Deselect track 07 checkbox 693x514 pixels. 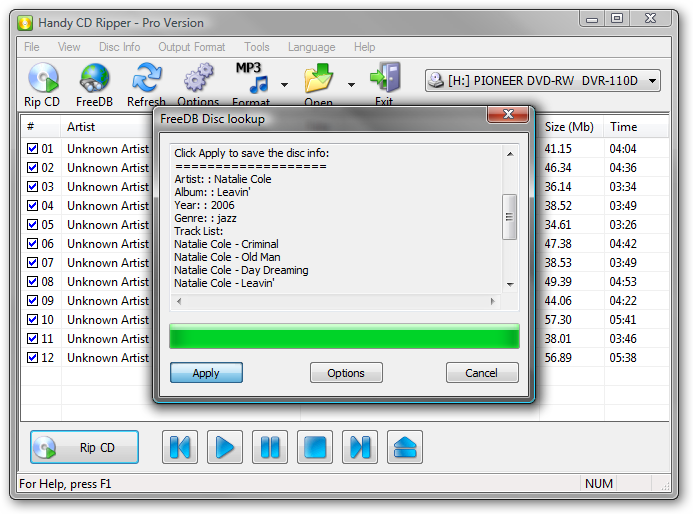pos(32,263)
